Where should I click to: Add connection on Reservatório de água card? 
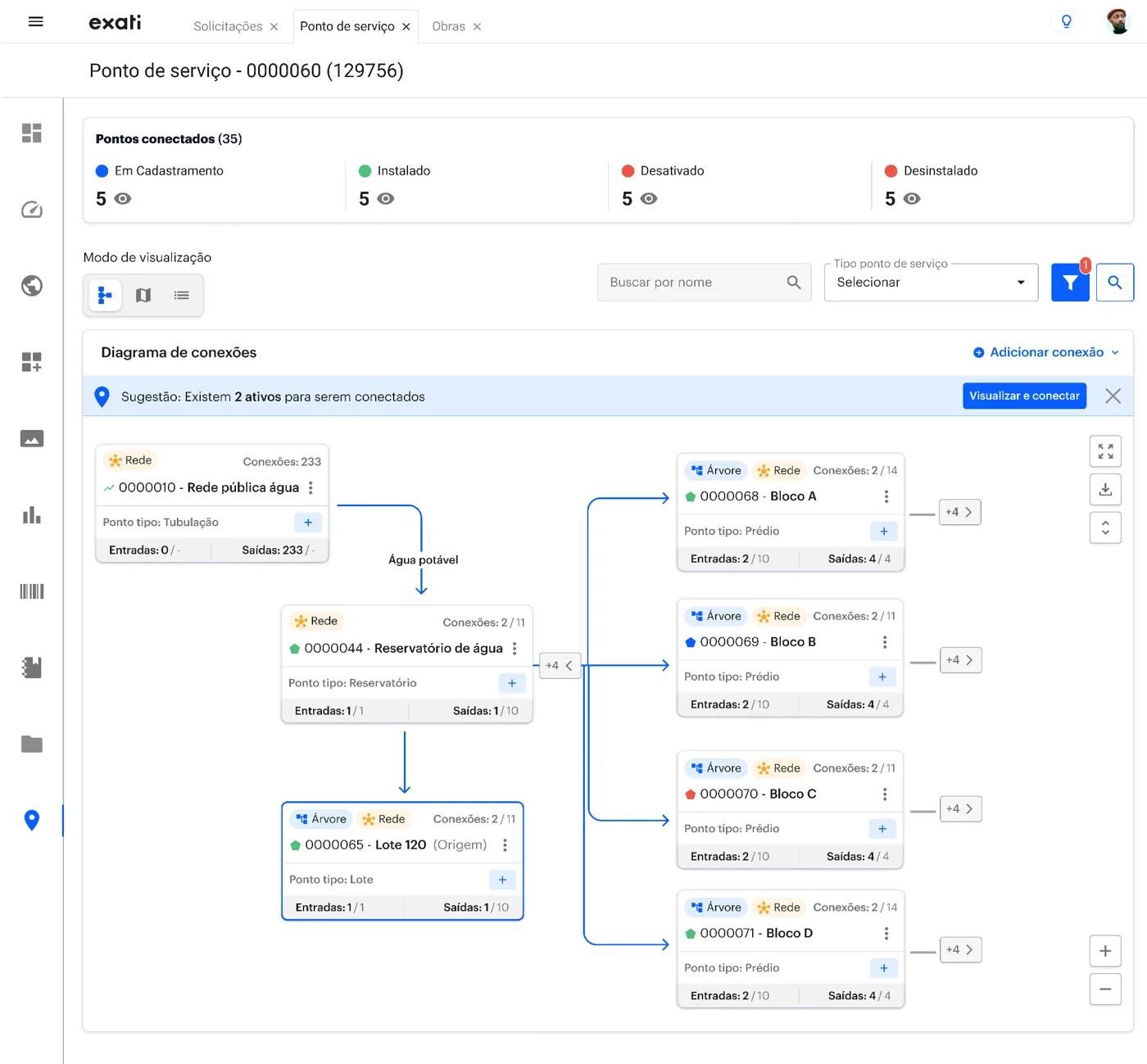(512, 683)
